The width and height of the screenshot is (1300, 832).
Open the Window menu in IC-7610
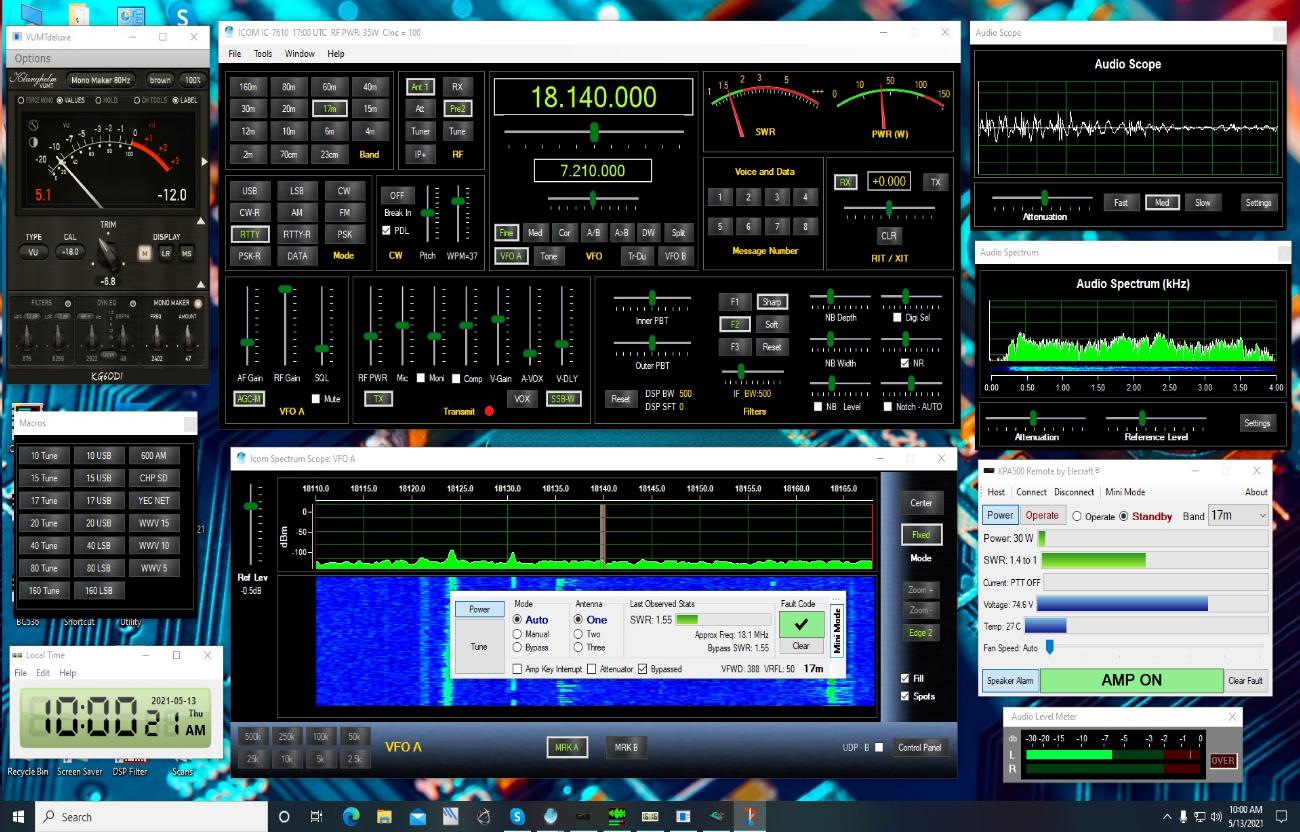(300, 54)
